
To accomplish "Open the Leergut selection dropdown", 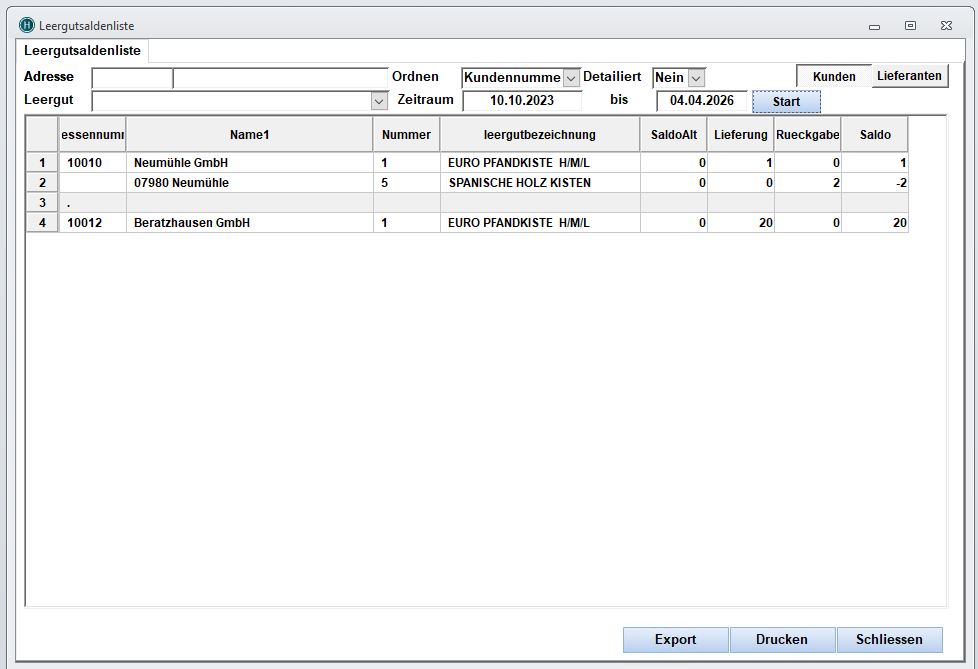I will click(x=379, y=101).
